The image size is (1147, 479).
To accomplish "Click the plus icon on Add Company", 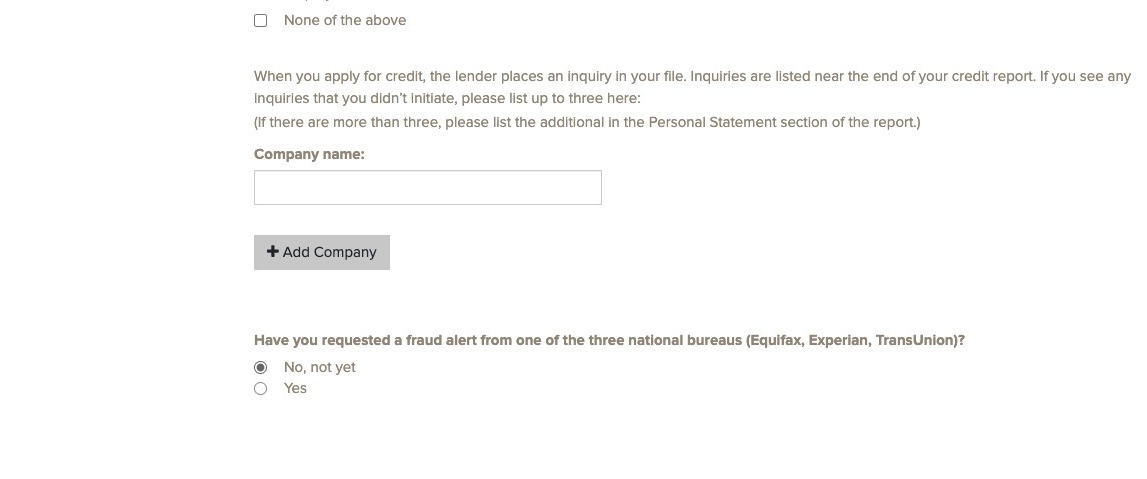I will [272, 252].
